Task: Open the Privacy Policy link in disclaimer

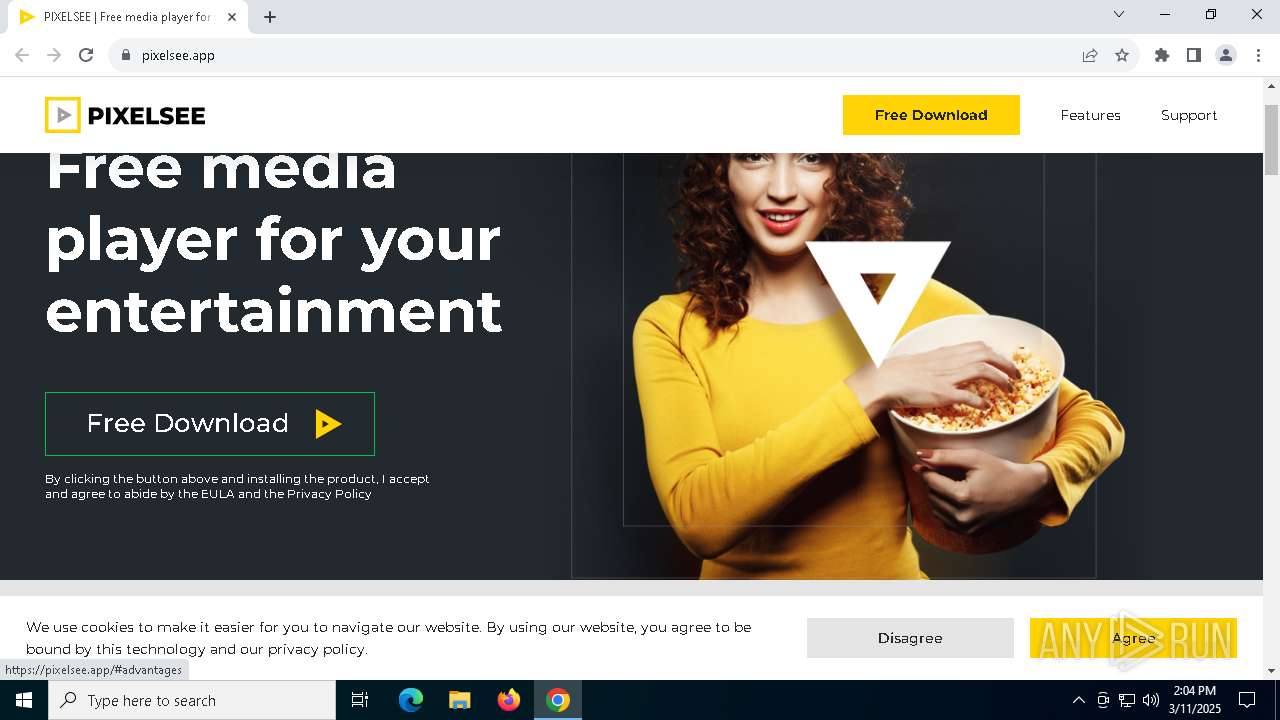Action: click(x=329, y=494)
